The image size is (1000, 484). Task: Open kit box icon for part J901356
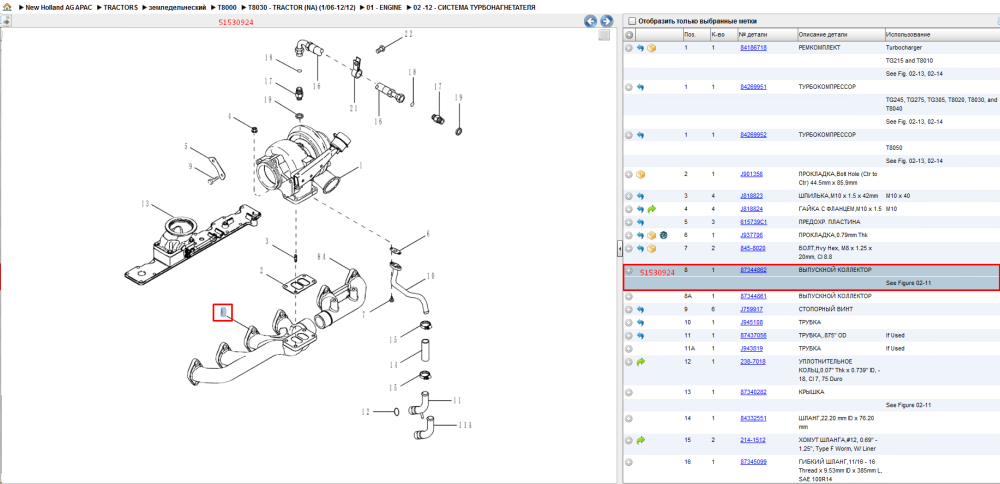click(640, 174)
